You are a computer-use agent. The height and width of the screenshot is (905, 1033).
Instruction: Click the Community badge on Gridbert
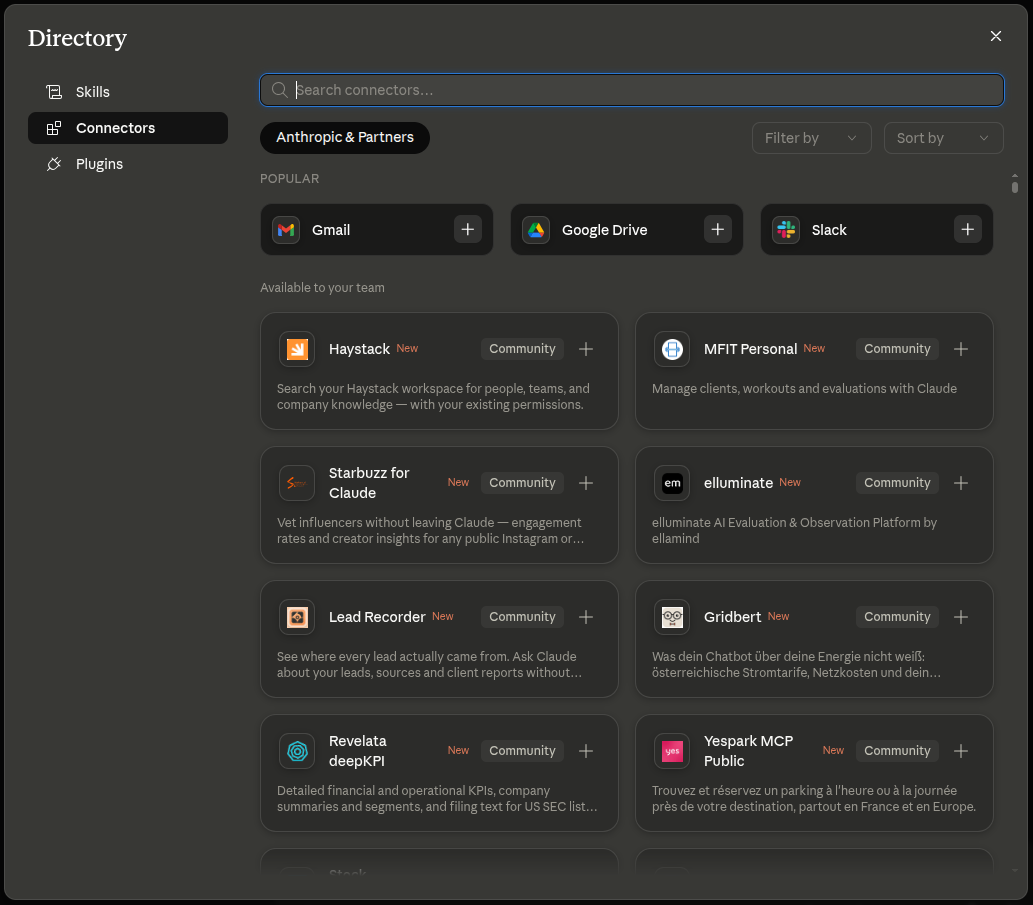[x=897, y=617]
